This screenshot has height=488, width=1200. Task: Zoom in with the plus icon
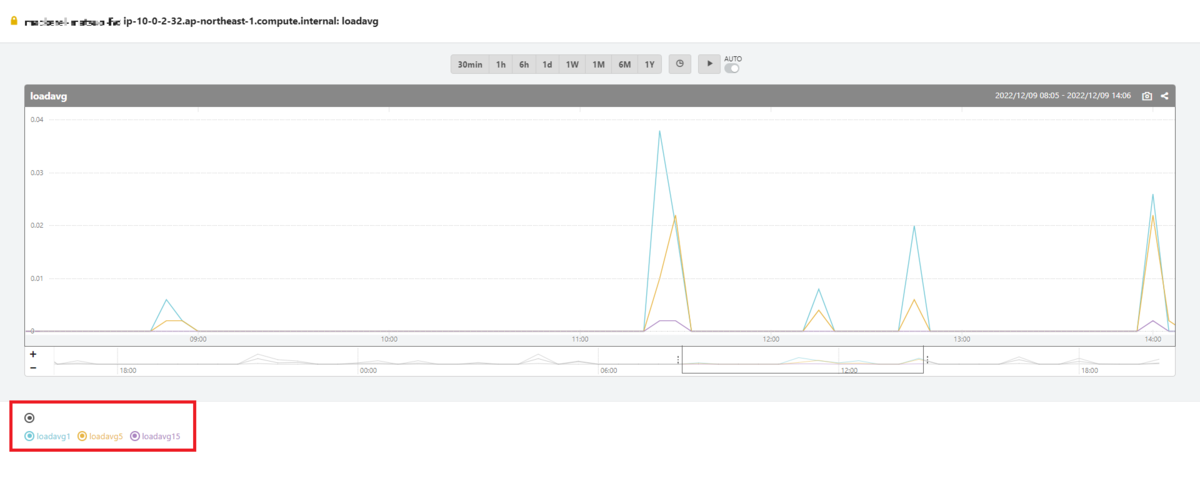pyautogui.click(x=33, y=354)
